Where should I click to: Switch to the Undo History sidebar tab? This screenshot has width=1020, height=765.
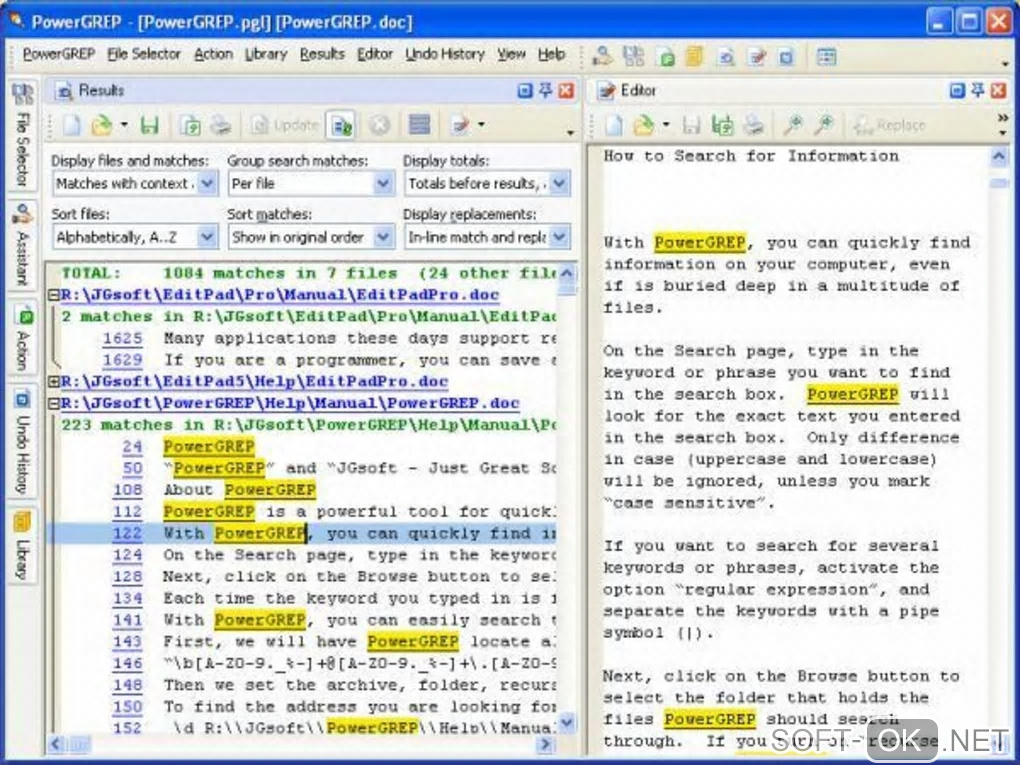(22, 442)
